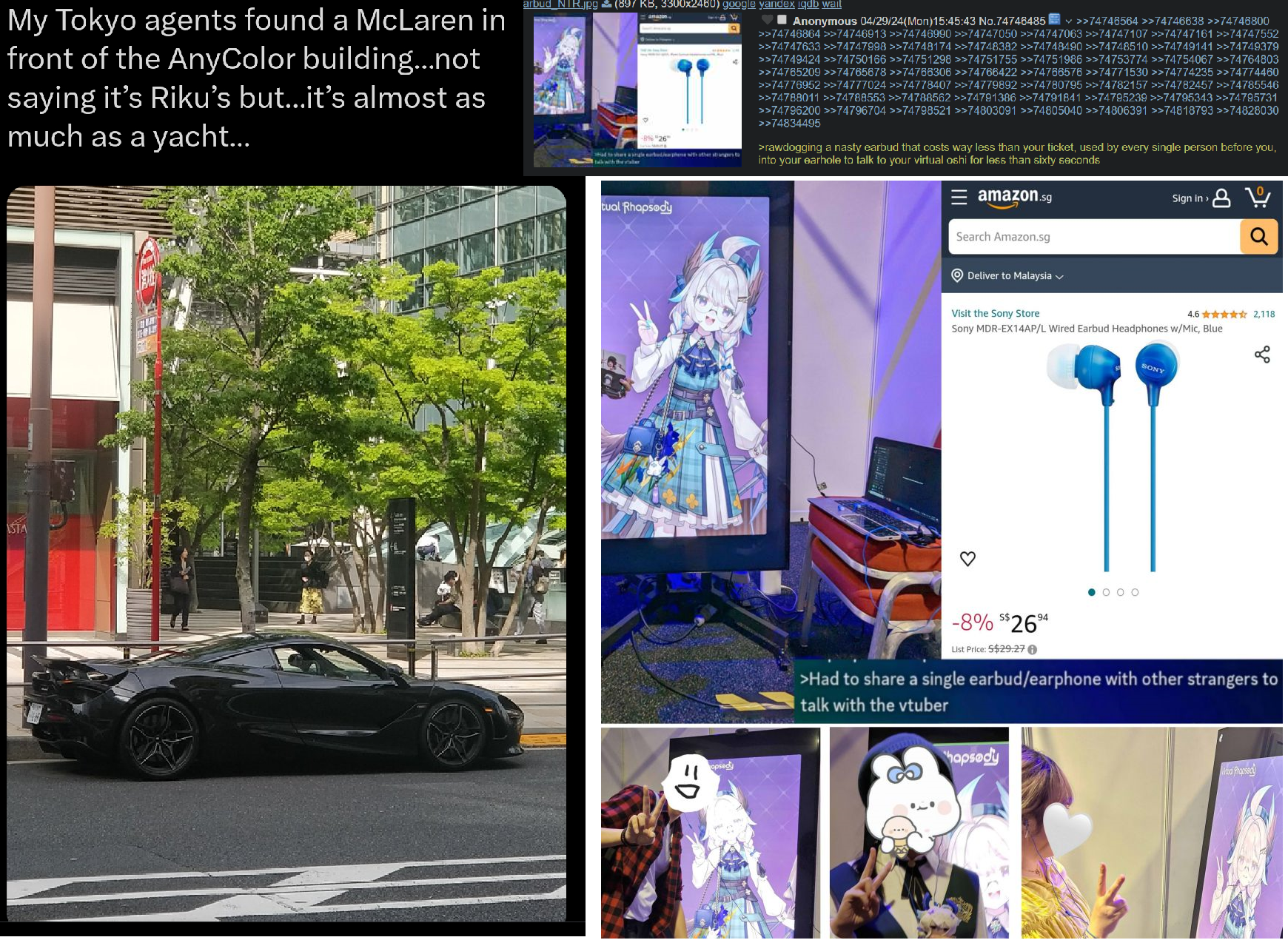Click the fan photo with smiley face sticker

click(x=711, y=833)
